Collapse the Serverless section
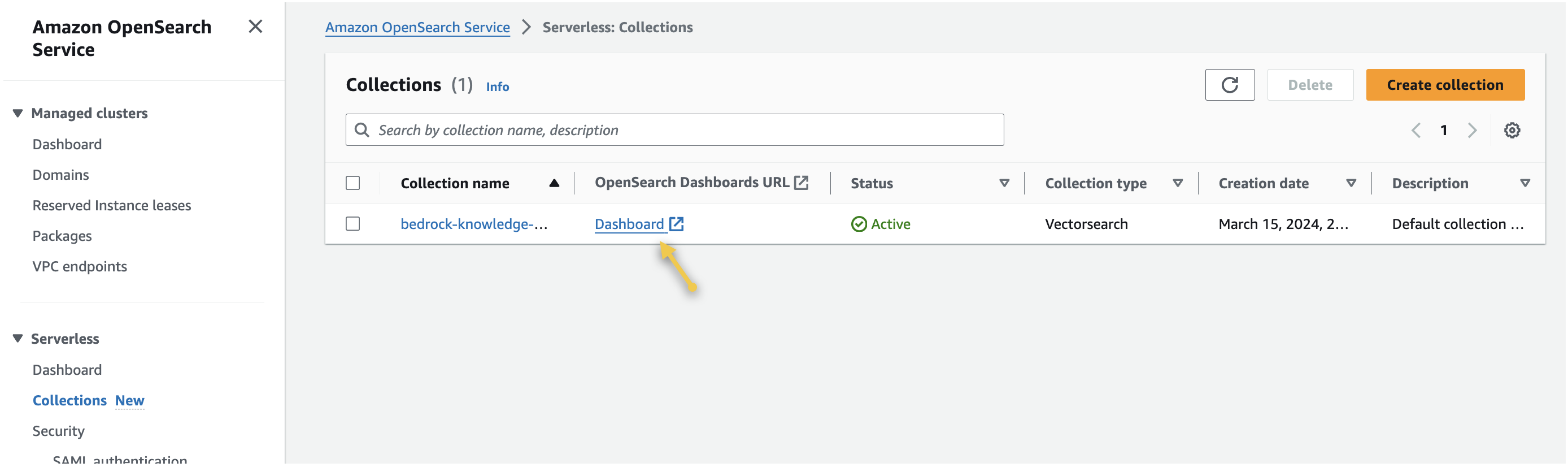This screenshot has height=467, width=1568. tap(18, 338)
